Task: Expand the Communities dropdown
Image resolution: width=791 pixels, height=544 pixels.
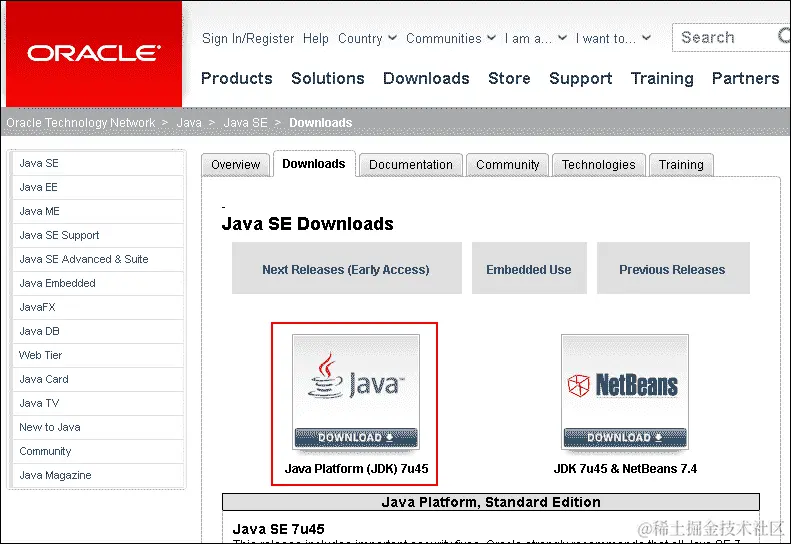Action: coord(450,38)
